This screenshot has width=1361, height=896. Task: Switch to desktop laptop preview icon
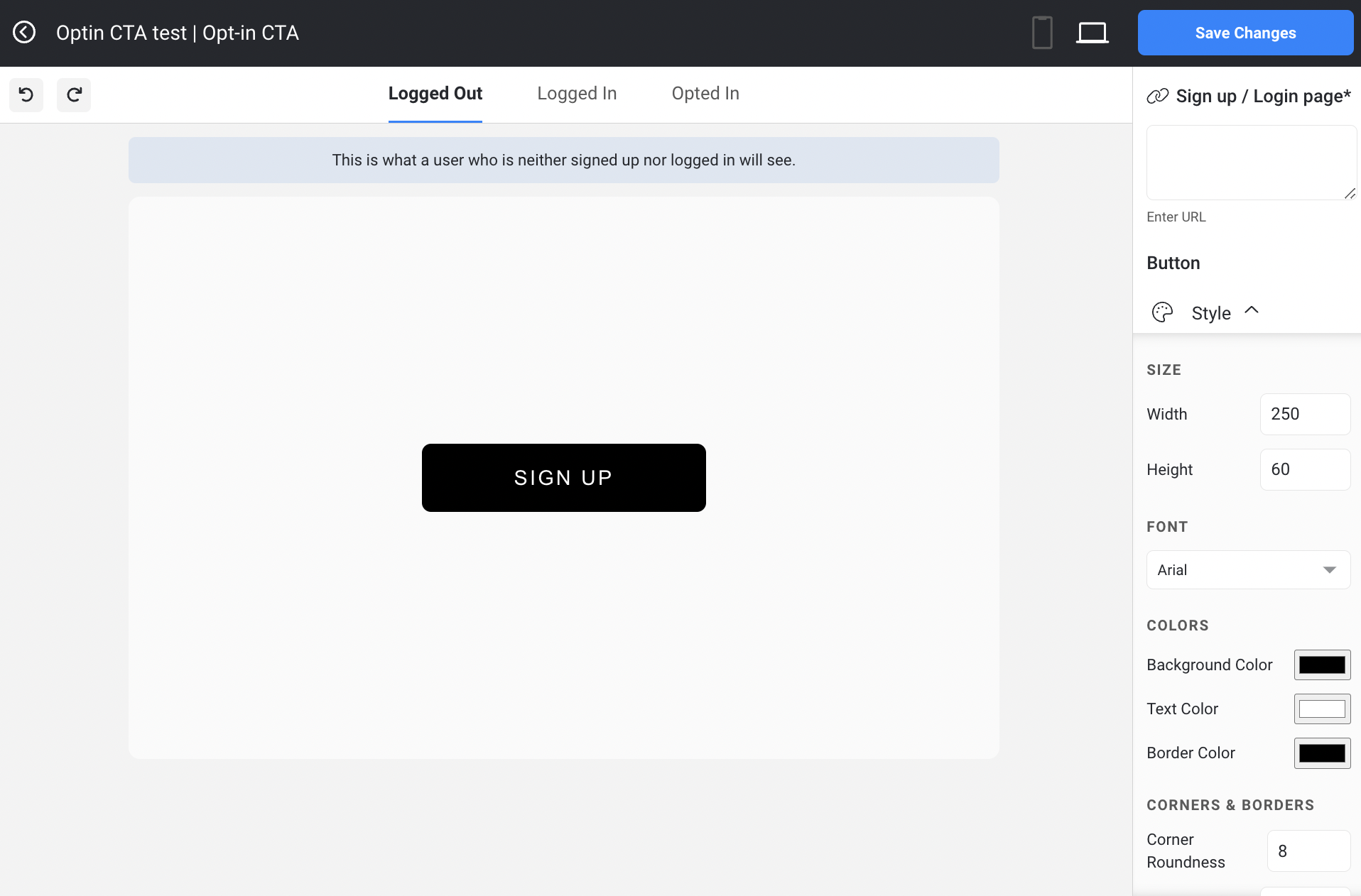click(1092, 33)
